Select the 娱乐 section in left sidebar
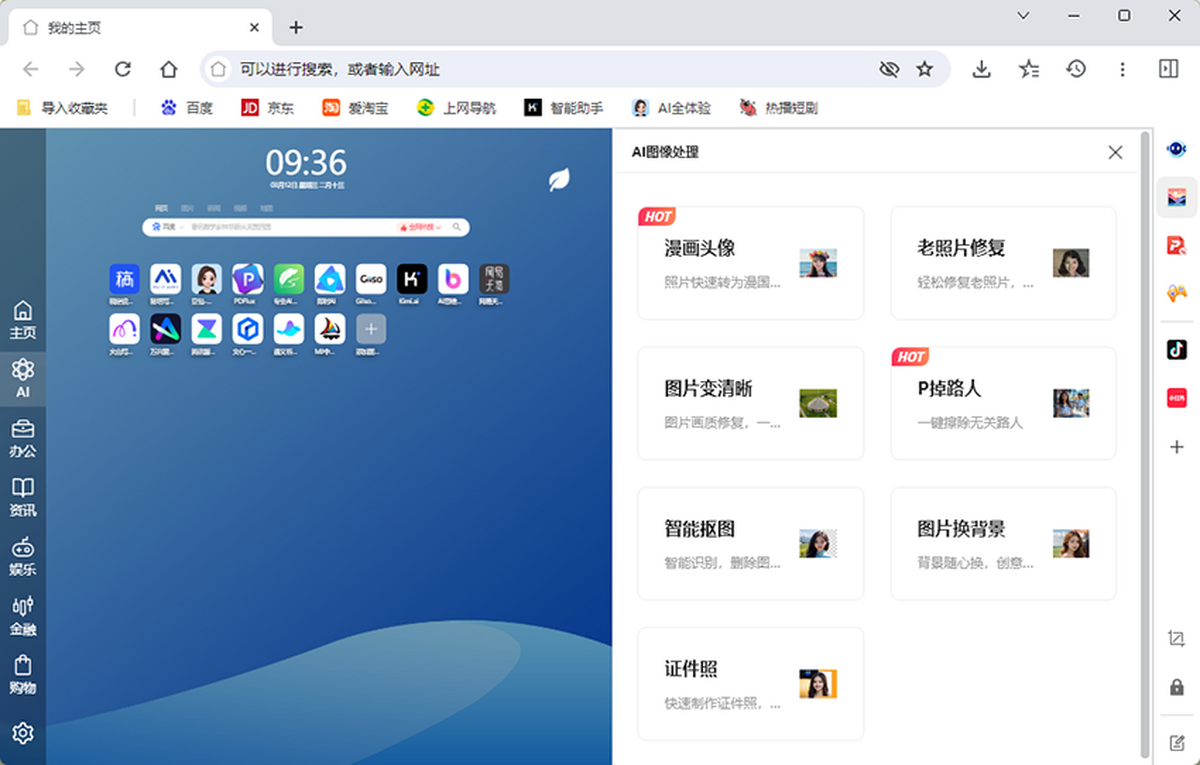The height and width of the screenshot is (765, 1200). click(x=22, y=557)
